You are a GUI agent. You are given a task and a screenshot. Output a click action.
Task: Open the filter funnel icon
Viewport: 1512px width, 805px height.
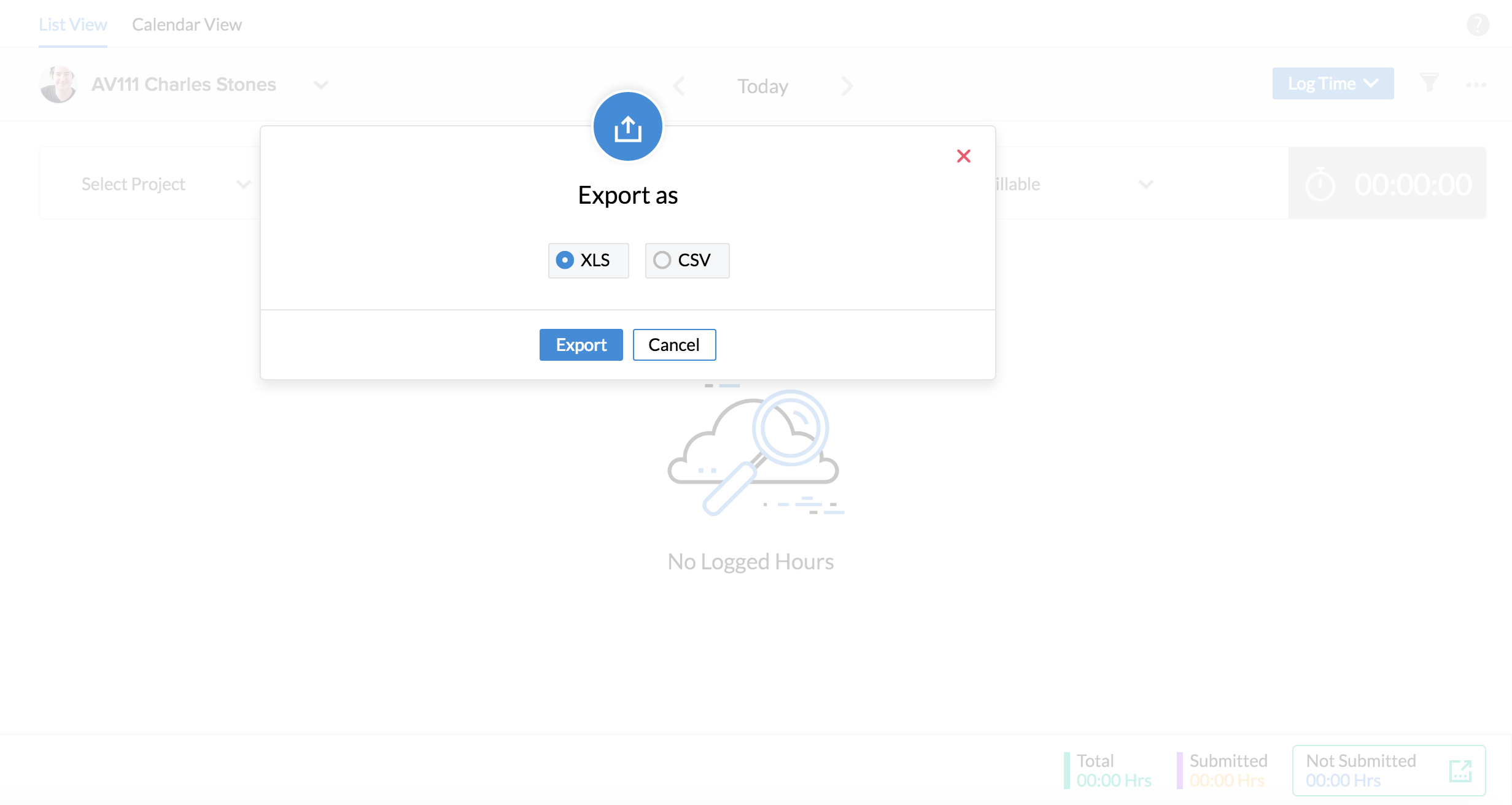pyautogui.click(x=1429, y=83)
